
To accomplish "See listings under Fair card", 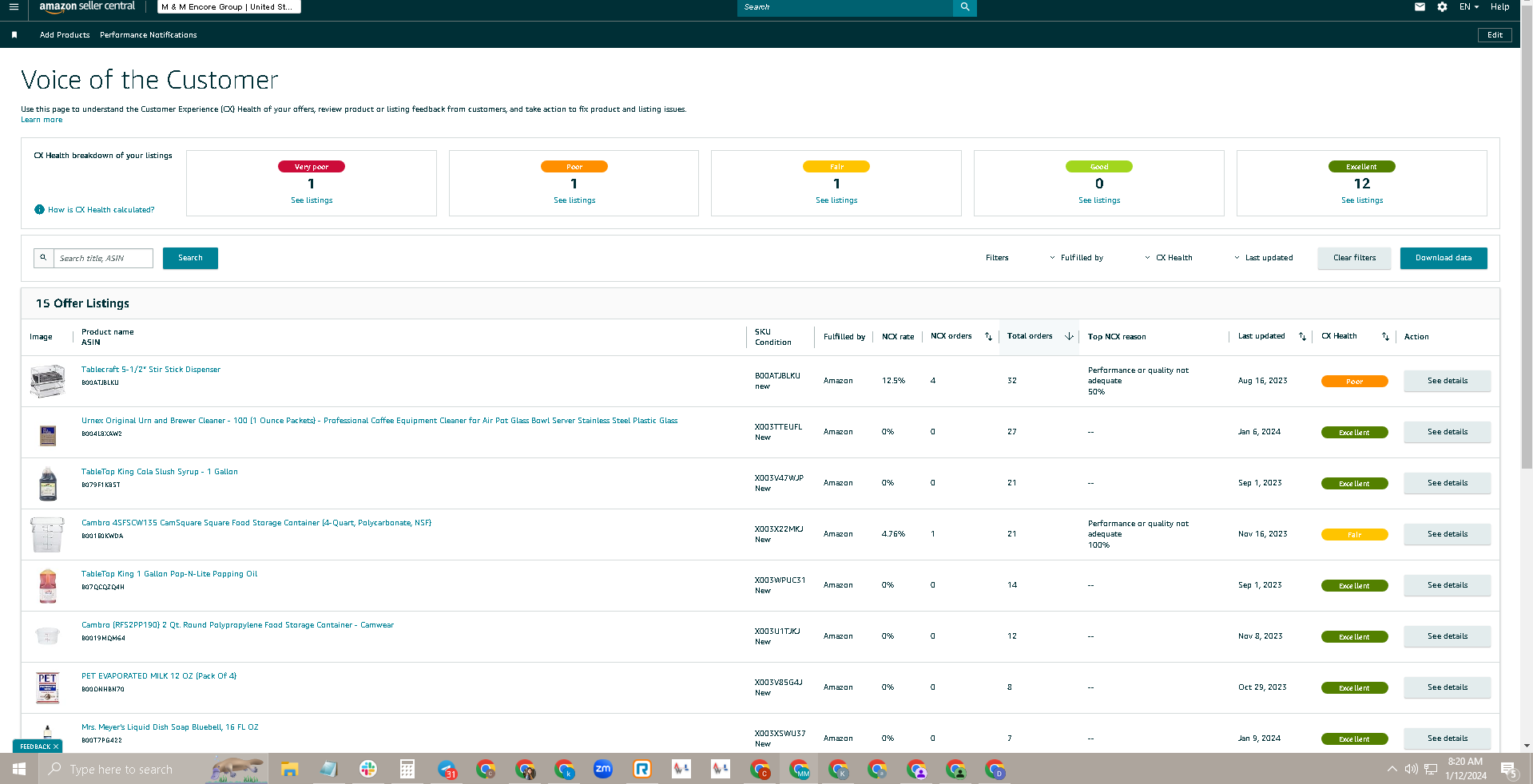I will click(836, 200).
